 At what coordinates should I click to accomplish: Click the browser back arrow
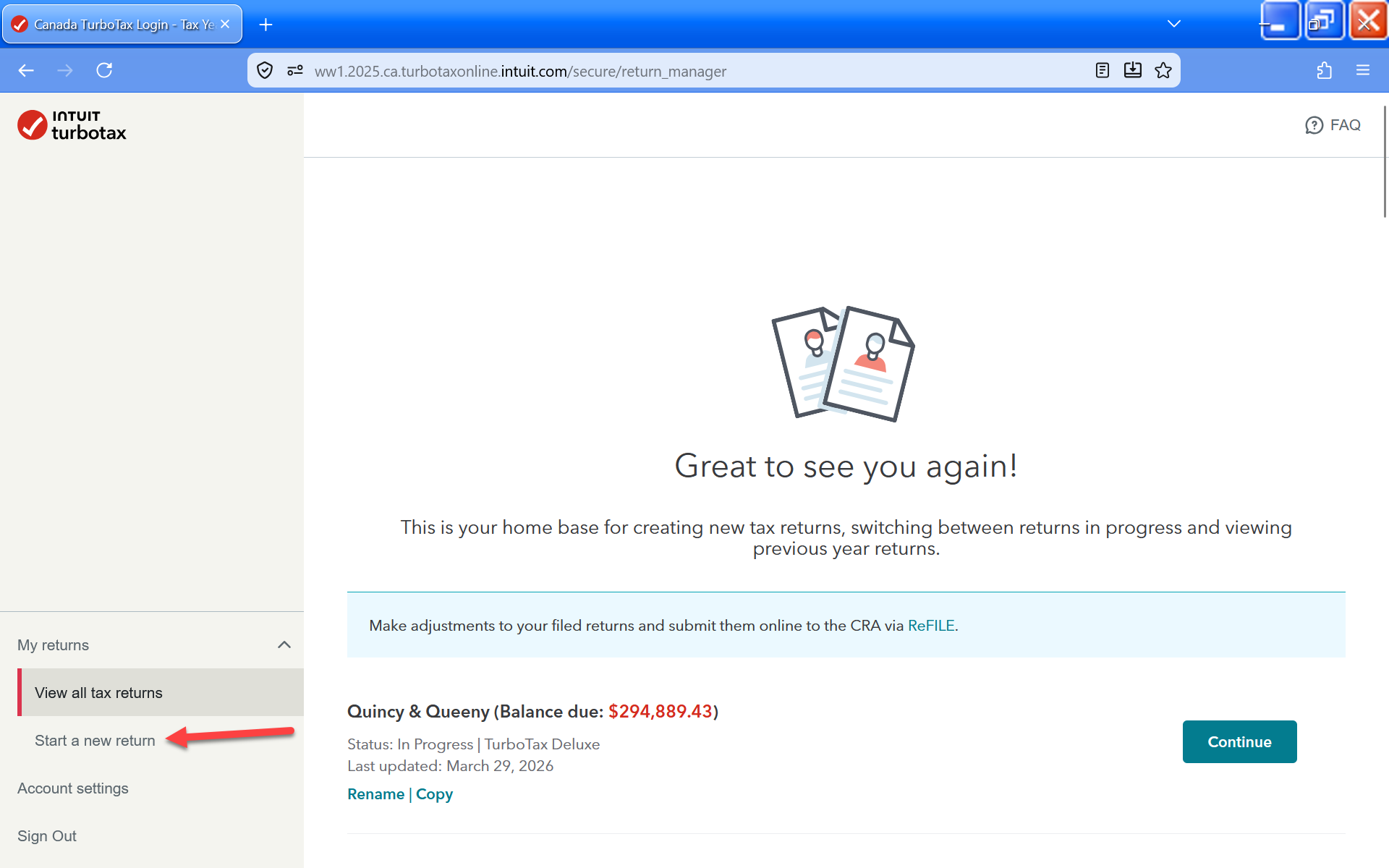point(27,70)
